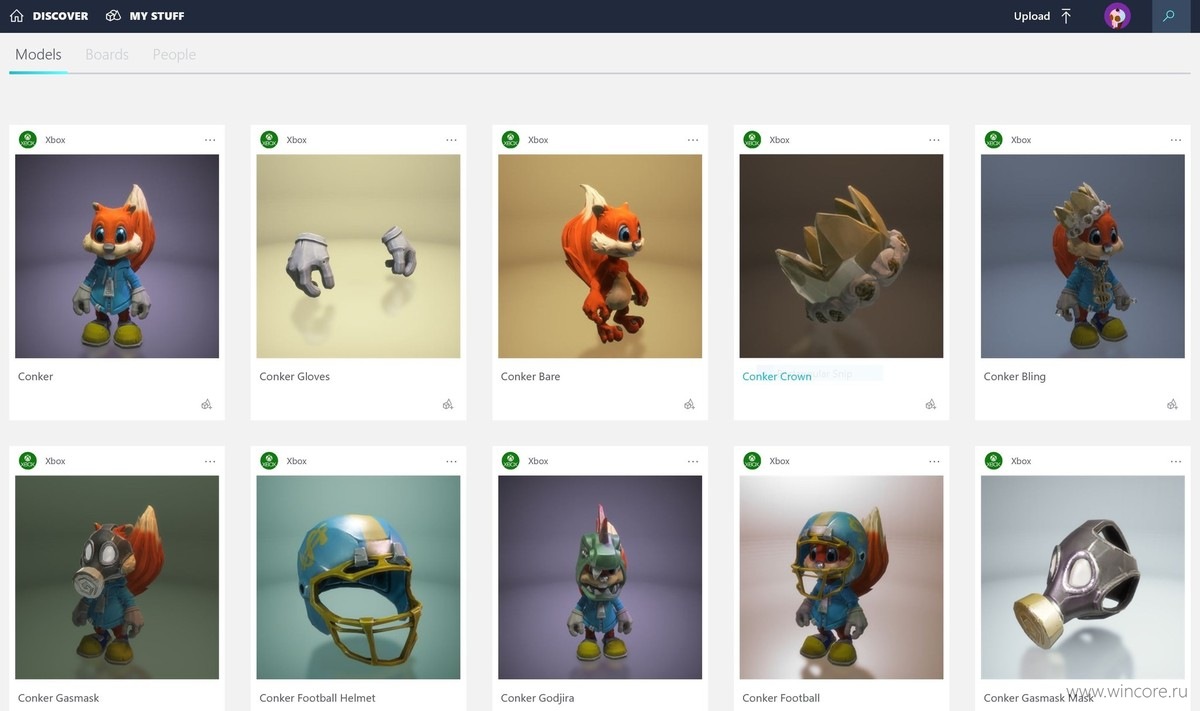This screenshot has height=711, width=1200.
Task: Click the remix icon on Conker Crown card
Action: [x=931, y=405]
